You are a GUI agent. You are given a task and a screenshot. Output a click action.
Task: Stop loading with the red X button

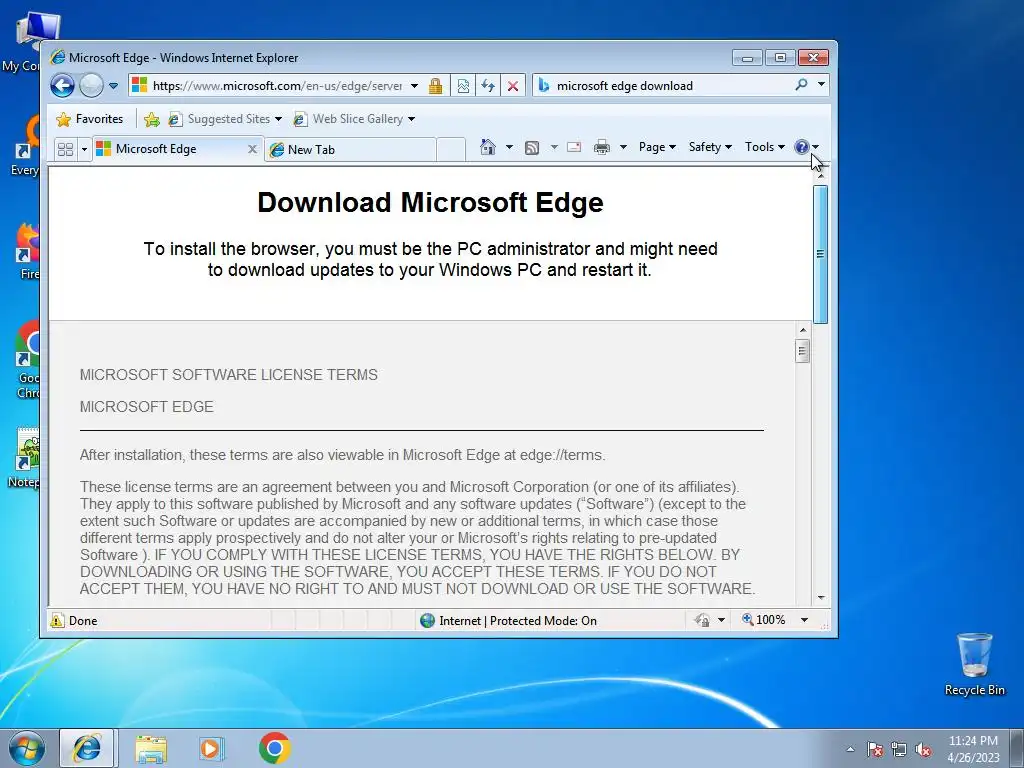(x=513, y=86)
